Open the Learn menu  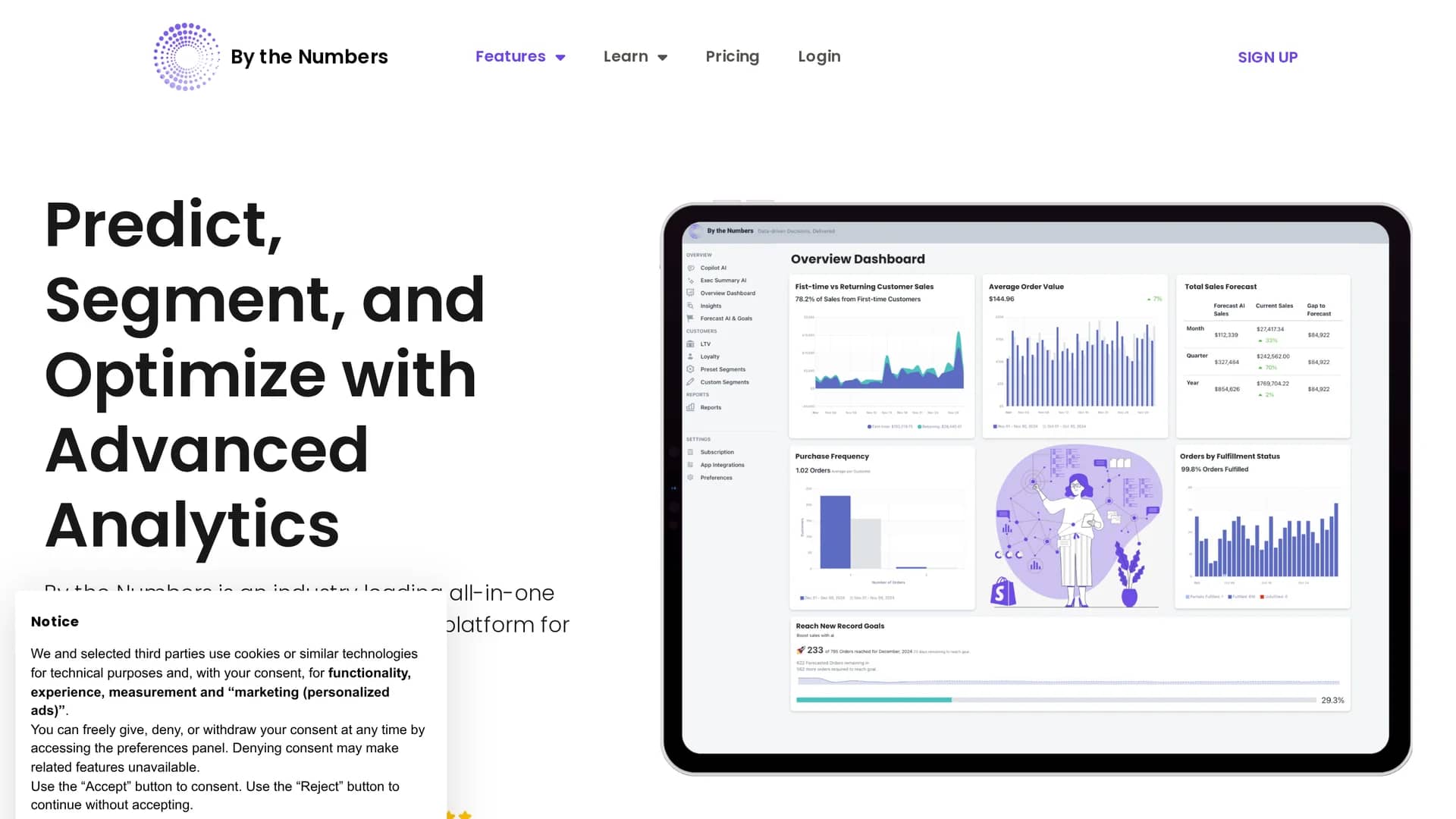626,57
